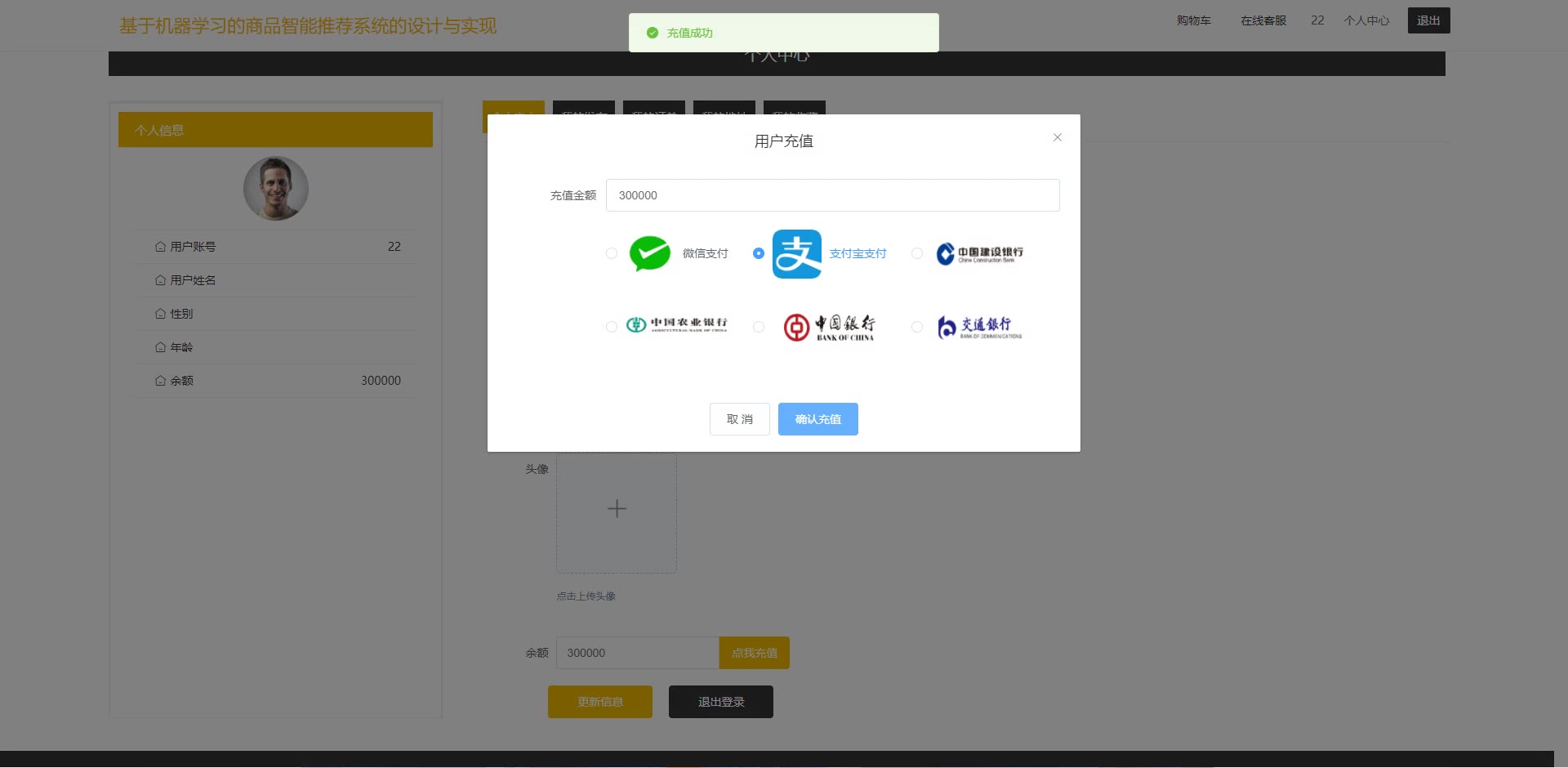1568x768 pixels.
Task: Click the 用户充值 dialog title
Action: (784, 141)
